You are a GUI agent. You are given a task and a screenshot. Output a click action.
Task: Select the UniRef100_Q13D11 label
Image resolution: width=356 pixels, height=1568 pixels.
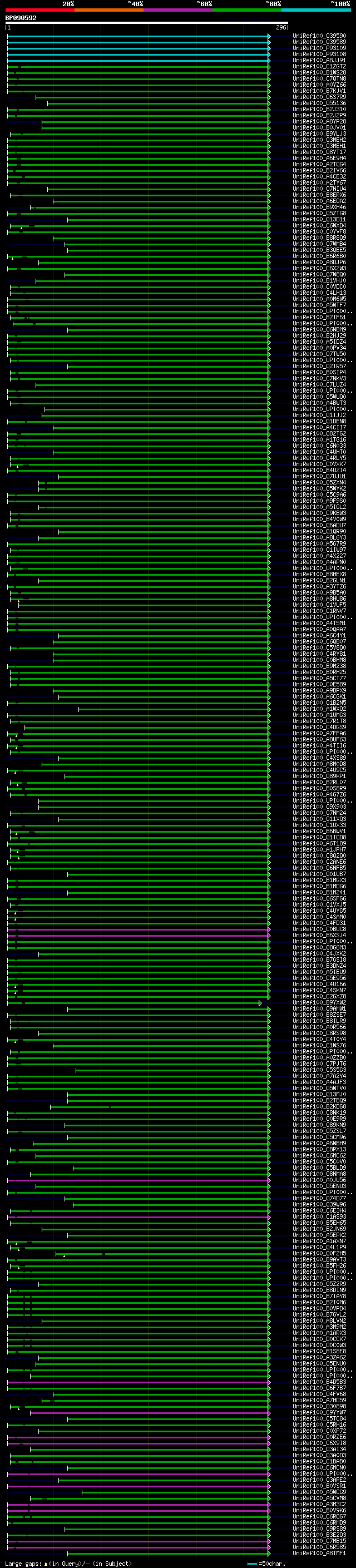[319, 219]
